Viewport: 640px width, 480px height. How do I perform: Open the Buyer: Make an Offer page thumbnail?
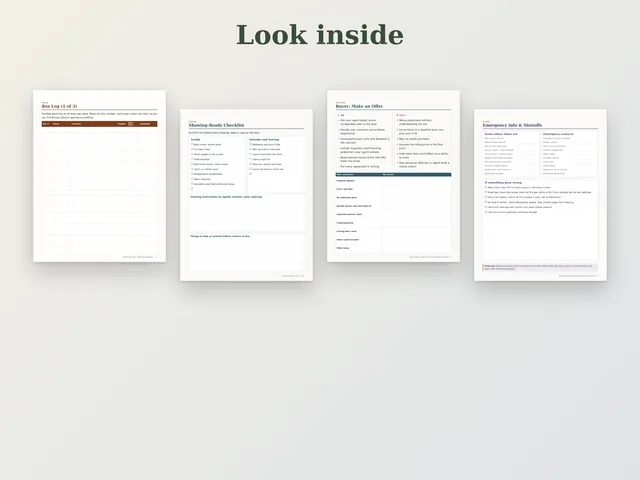pyautogui.click(x=393, y=176)
